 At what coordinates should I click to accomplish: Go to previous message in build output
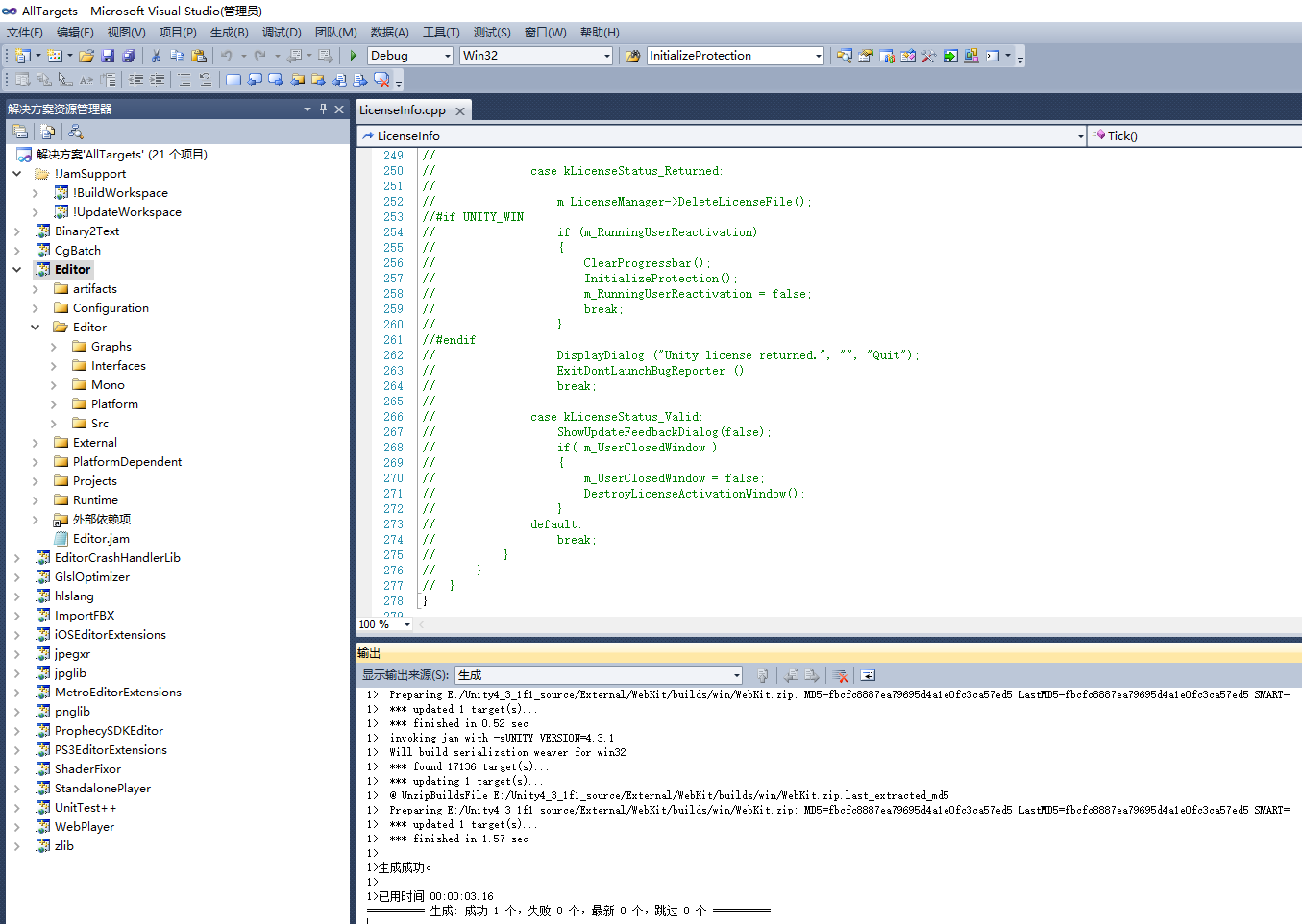791,674
